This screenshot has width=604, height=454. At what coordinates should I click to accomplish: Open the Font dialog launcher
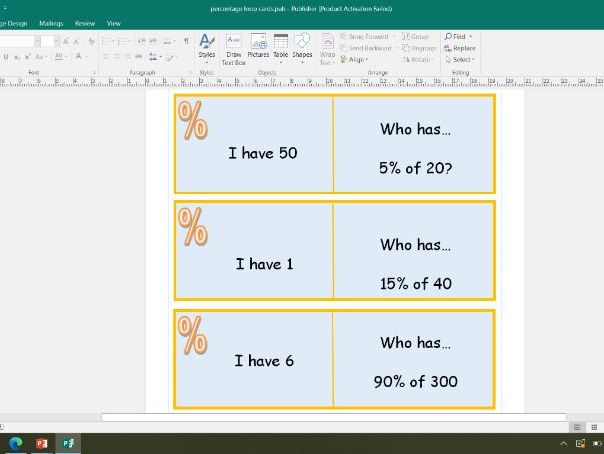[94, 73]
